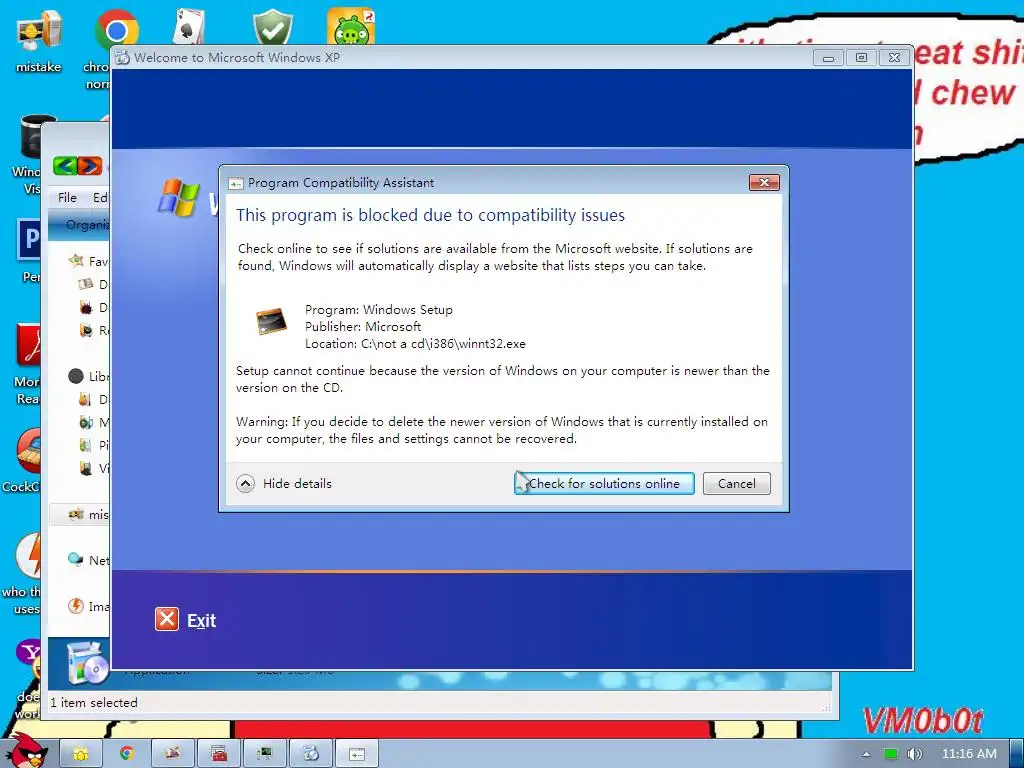1024x768 pixels.
Task: Close the Program Compatibility Assistant with red X
Action: pyautogui.click(x=764, y=182)
